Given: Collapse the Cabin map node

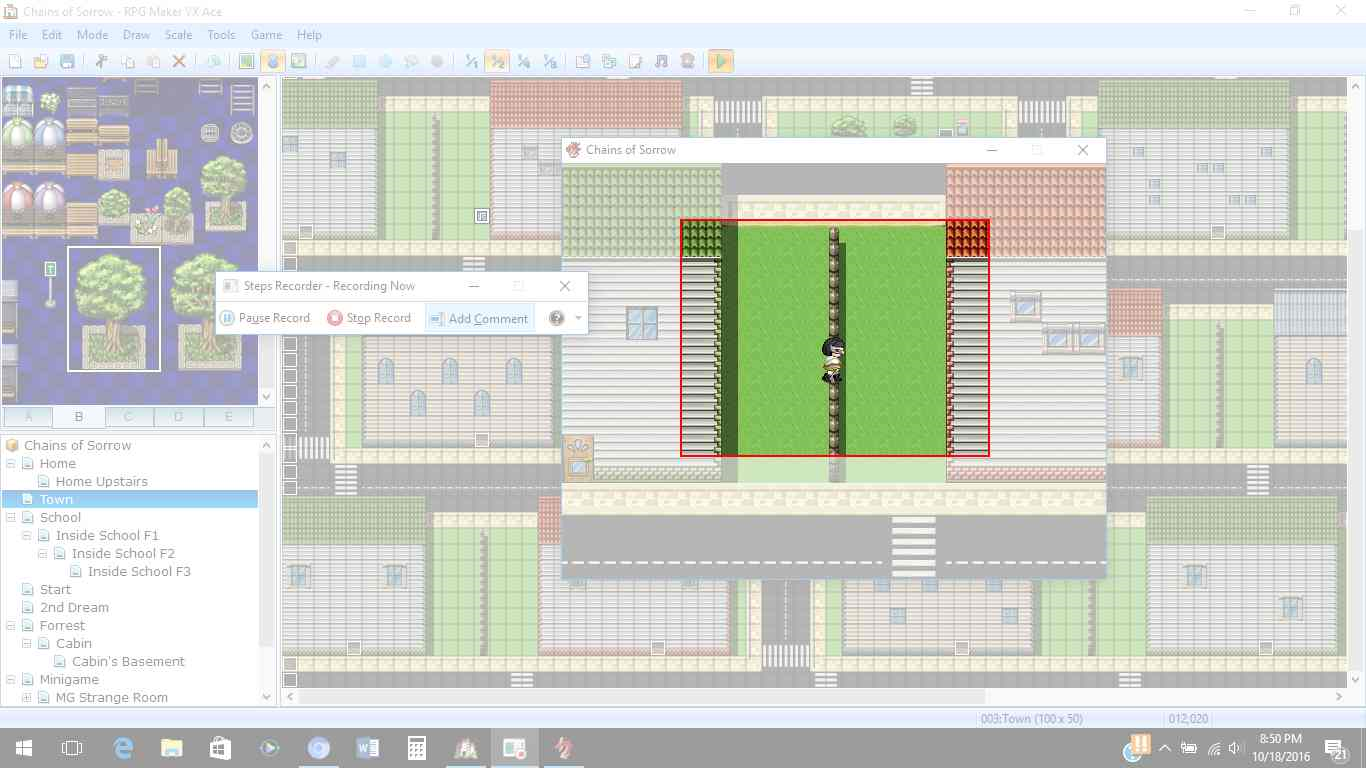Looking at the screenshot, I should (27, 644).
